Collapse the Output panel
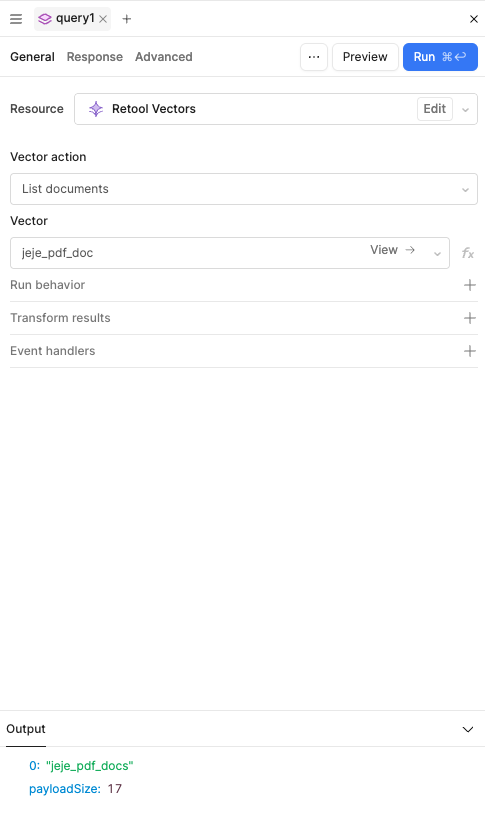 pos(468,729)
